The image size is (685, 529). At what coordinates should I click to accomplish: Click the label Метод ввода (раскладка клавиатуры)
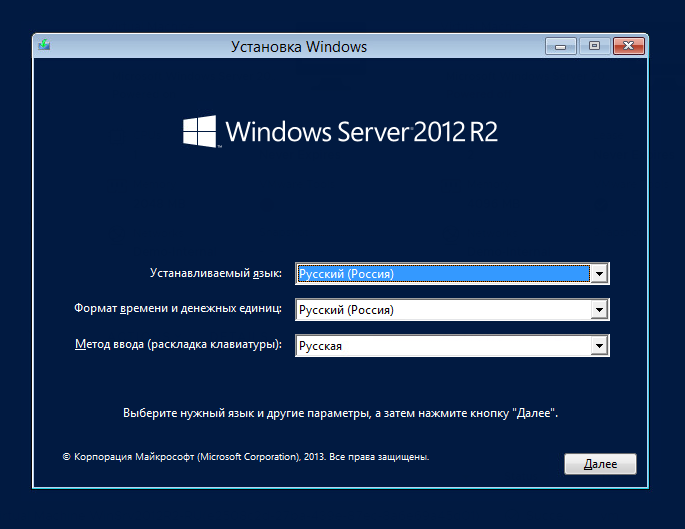point(178,345)
